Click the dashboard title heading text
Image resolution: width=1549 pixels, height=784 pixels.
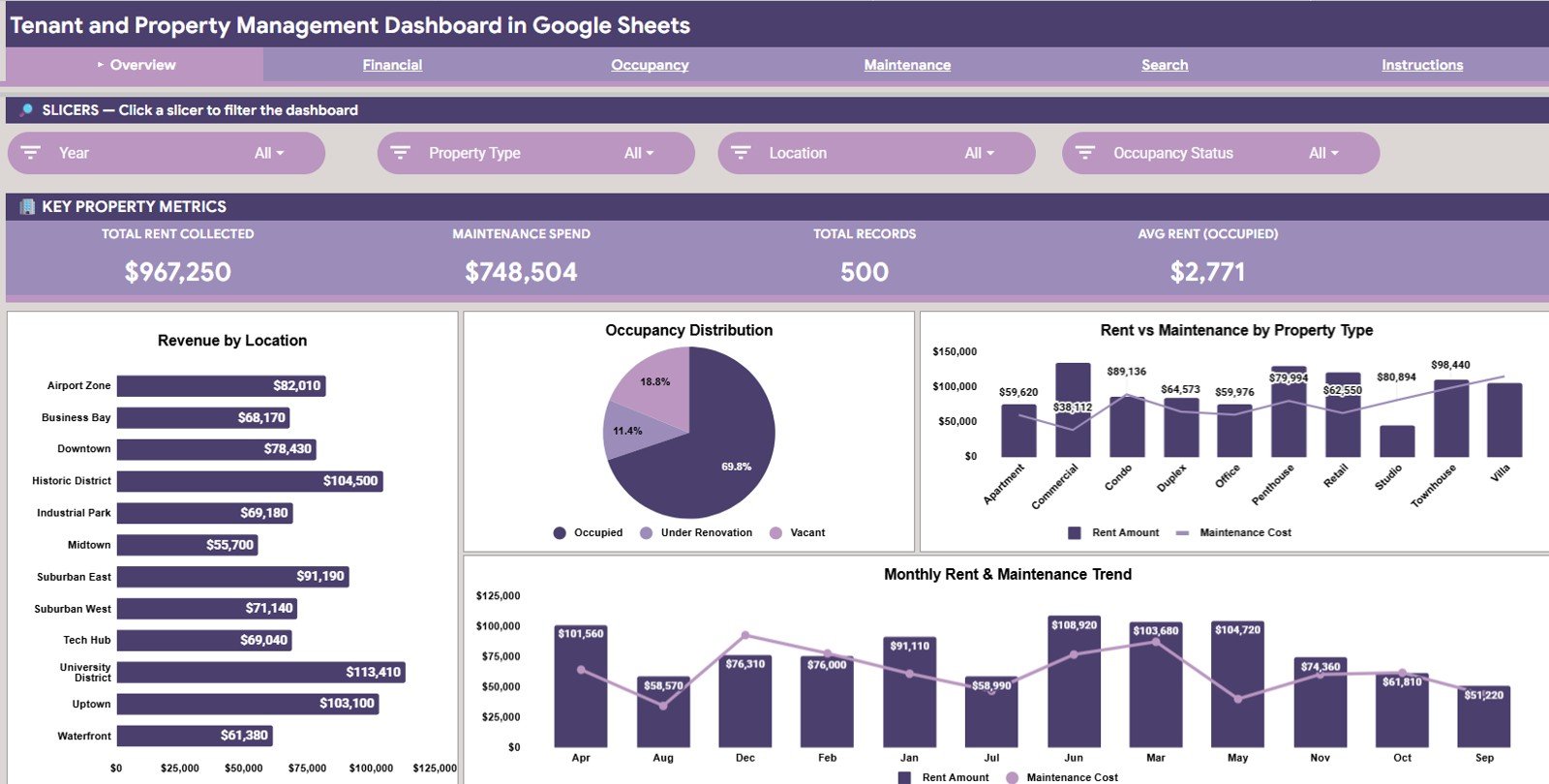click(x=349, y=25)
